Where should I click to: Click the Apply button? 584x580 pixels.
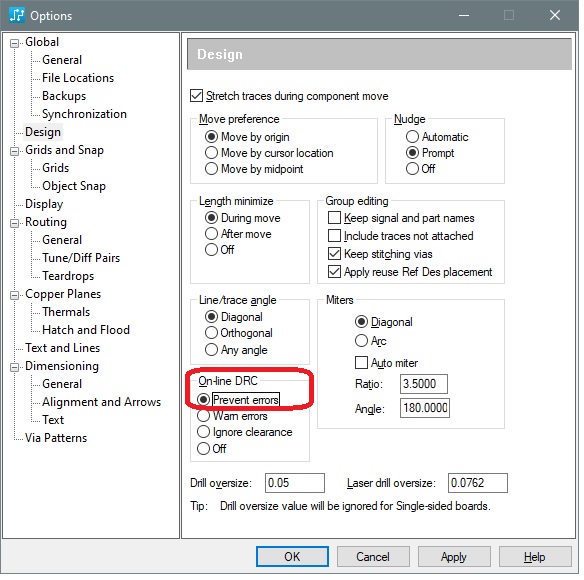click(x=454, y=557)
